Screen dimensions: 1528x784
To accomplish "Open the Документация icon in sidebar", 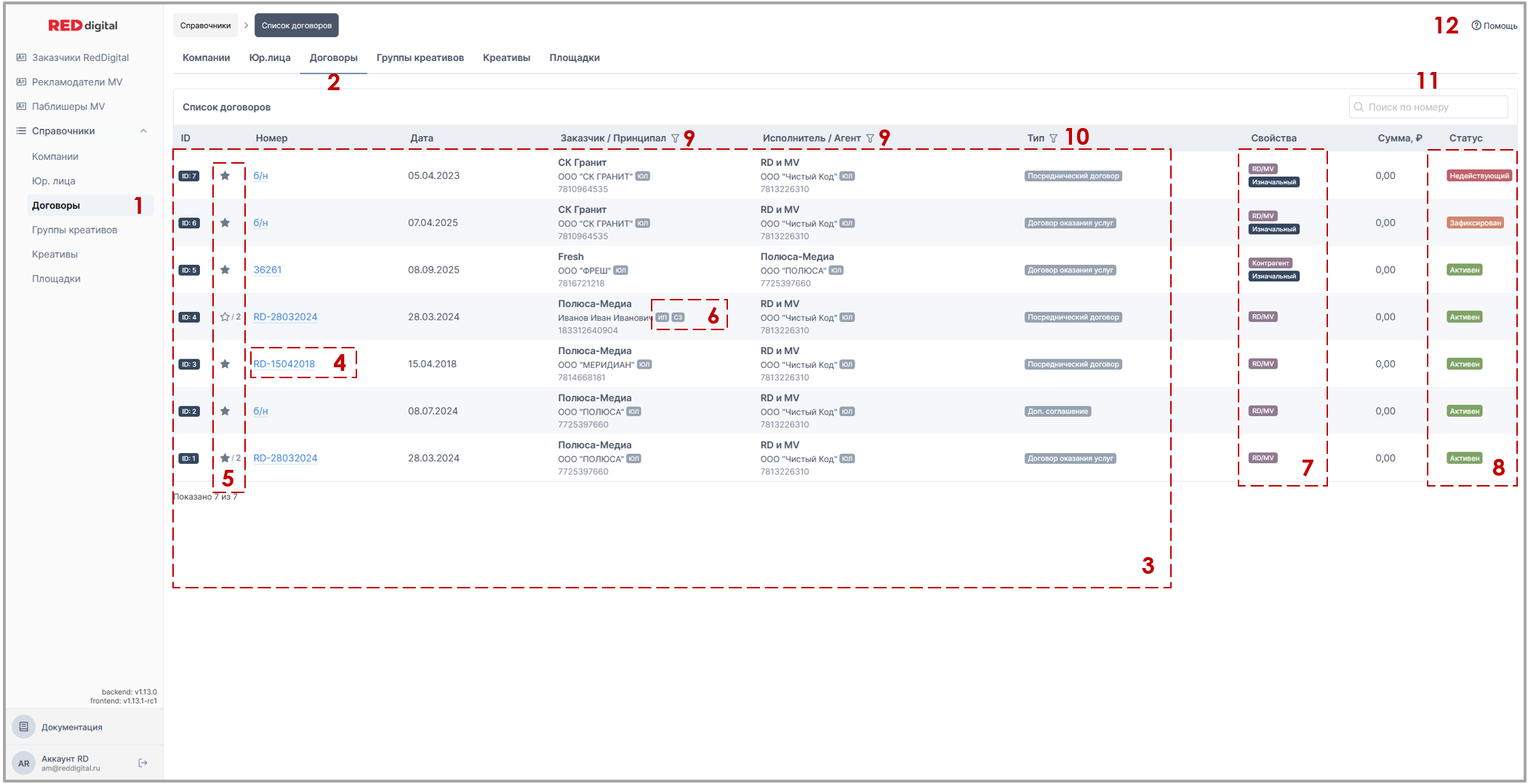I will point(24,727).
